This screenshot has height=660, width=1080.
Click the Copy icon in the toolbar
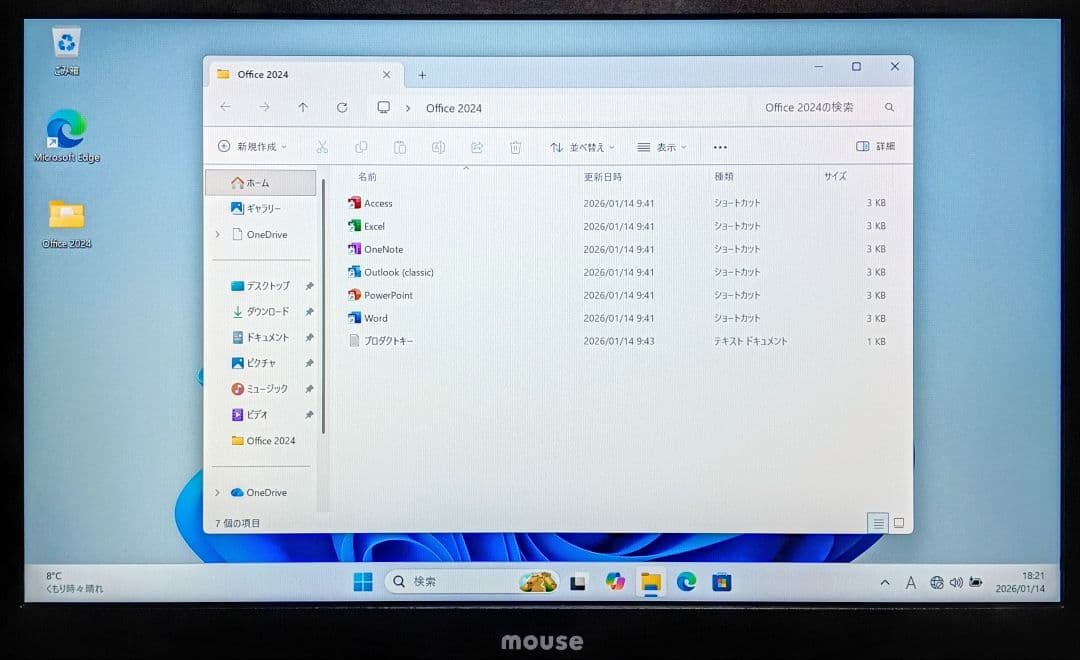pyautogui.click(x=361, y=147)
